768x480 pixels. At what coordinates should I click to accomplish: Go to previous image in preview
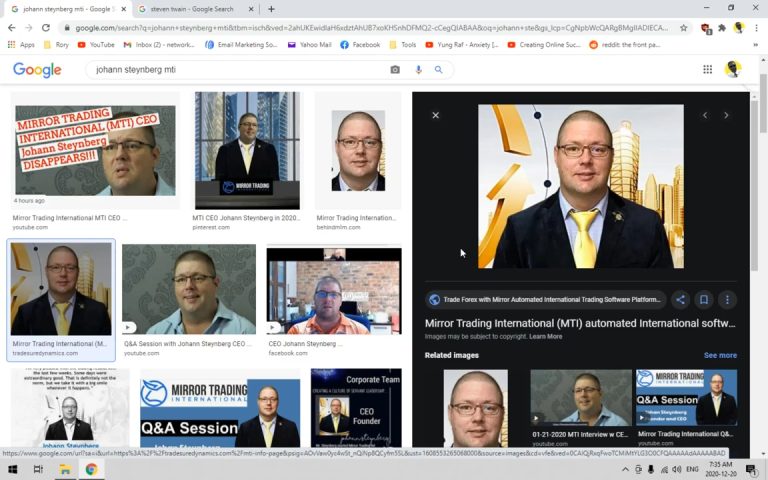click(704, 115)
